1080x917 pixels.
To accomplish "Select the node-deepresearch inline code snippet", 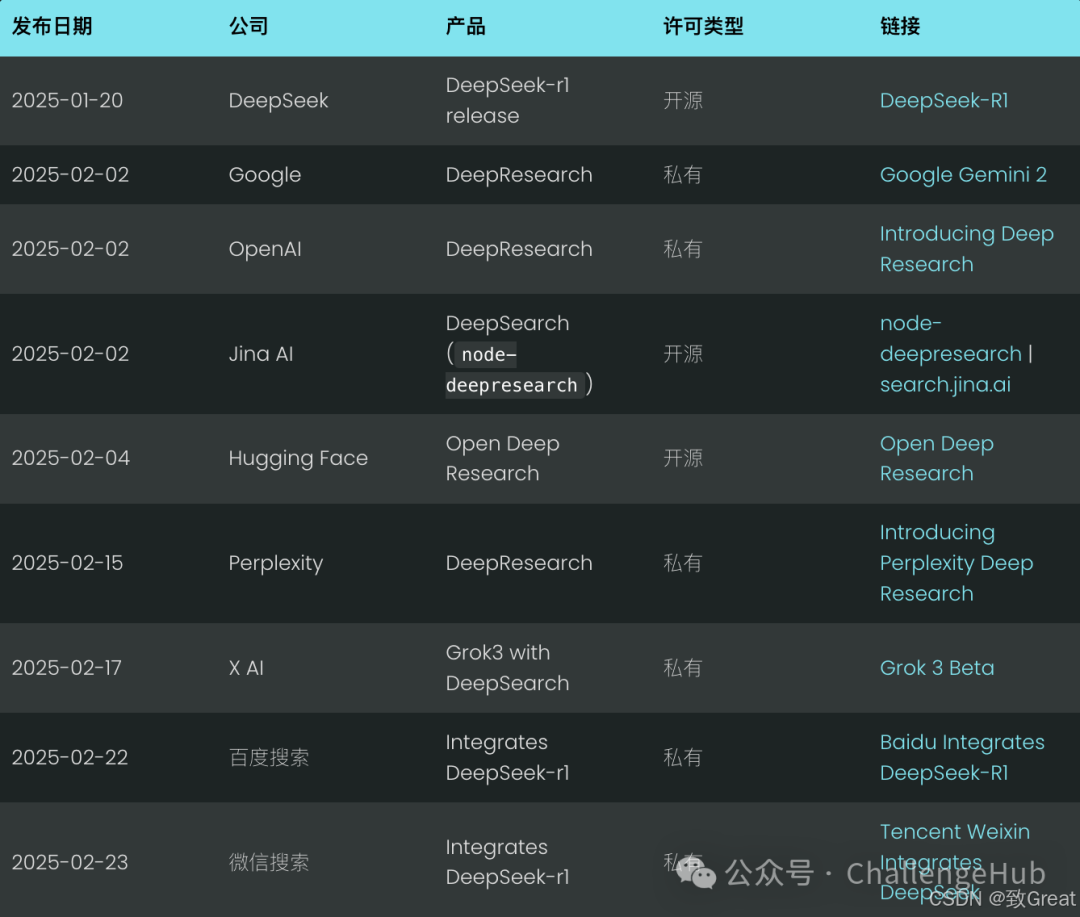I will click(513, 370).
